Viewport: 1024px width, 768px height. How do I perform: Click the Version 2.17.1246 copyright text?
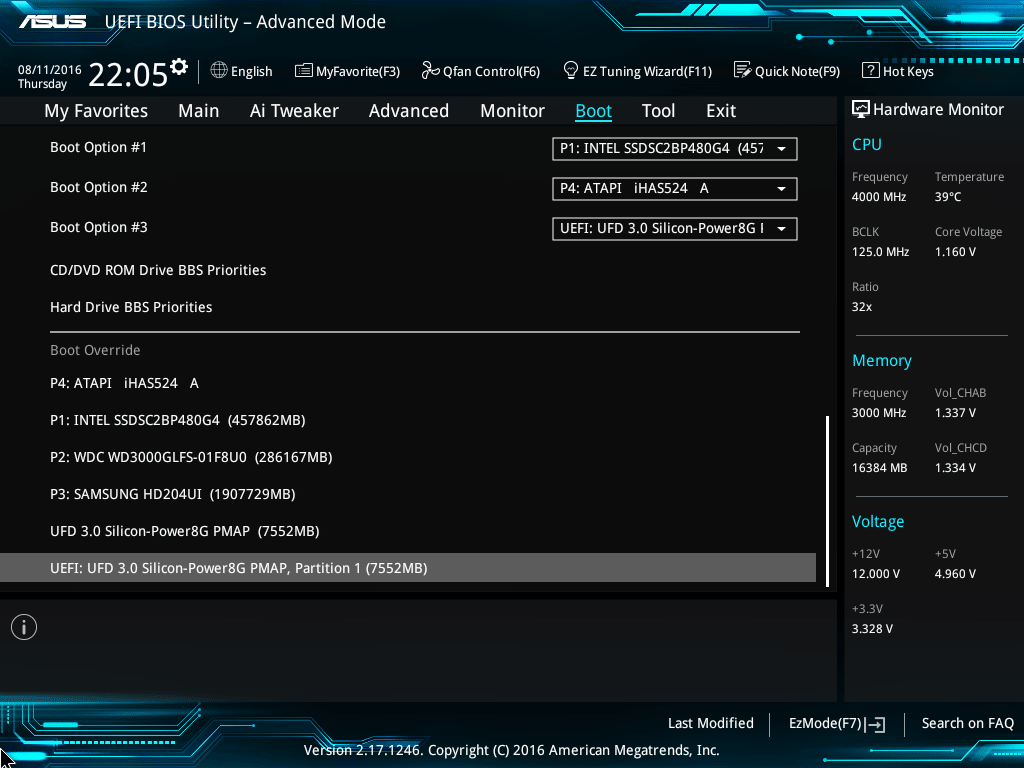click(511, 750)
